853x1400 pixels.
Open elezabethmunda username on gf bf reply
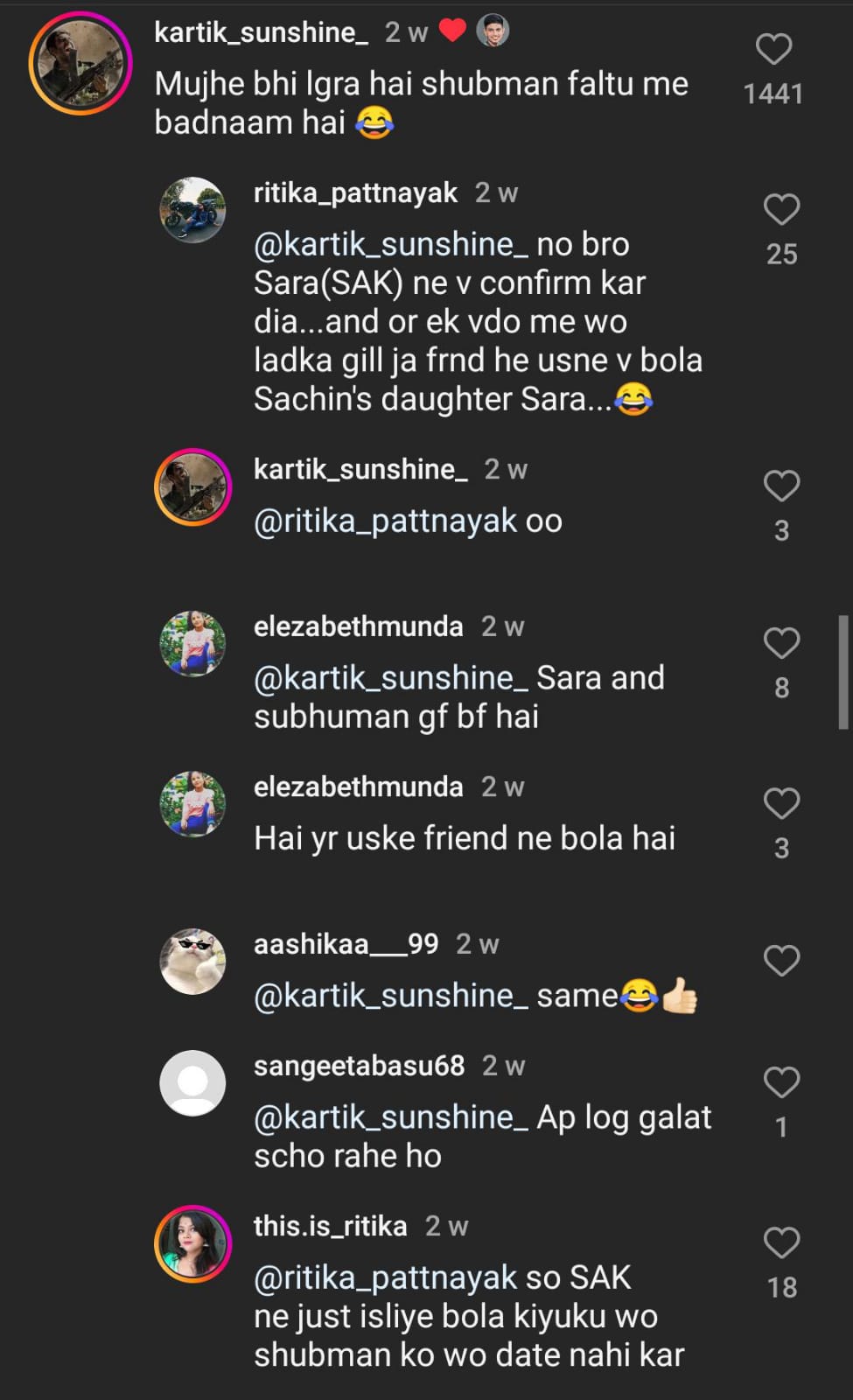(x=358, y=626)
